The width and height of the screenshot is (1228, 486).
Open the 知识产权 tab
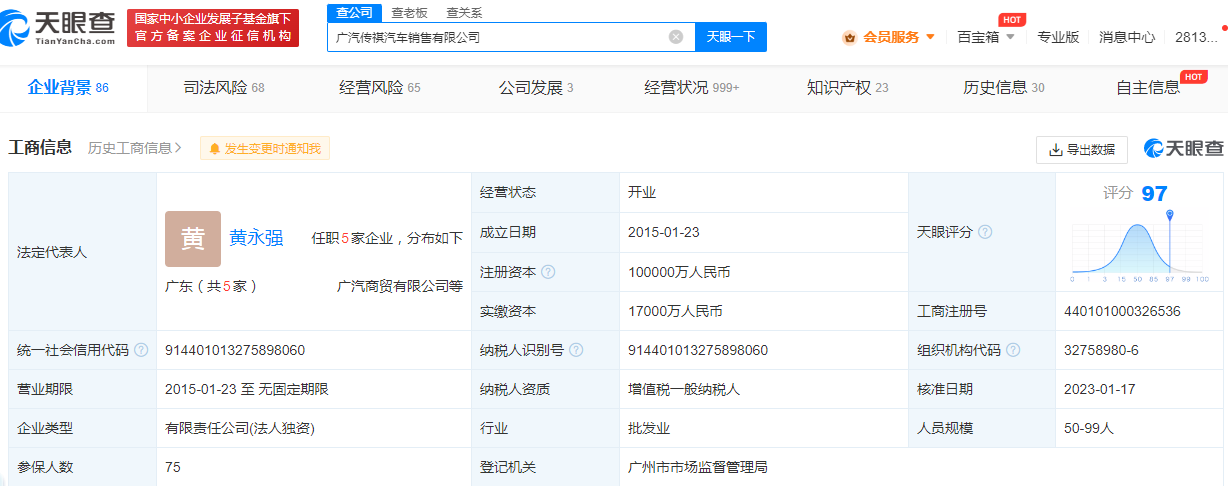848,88
